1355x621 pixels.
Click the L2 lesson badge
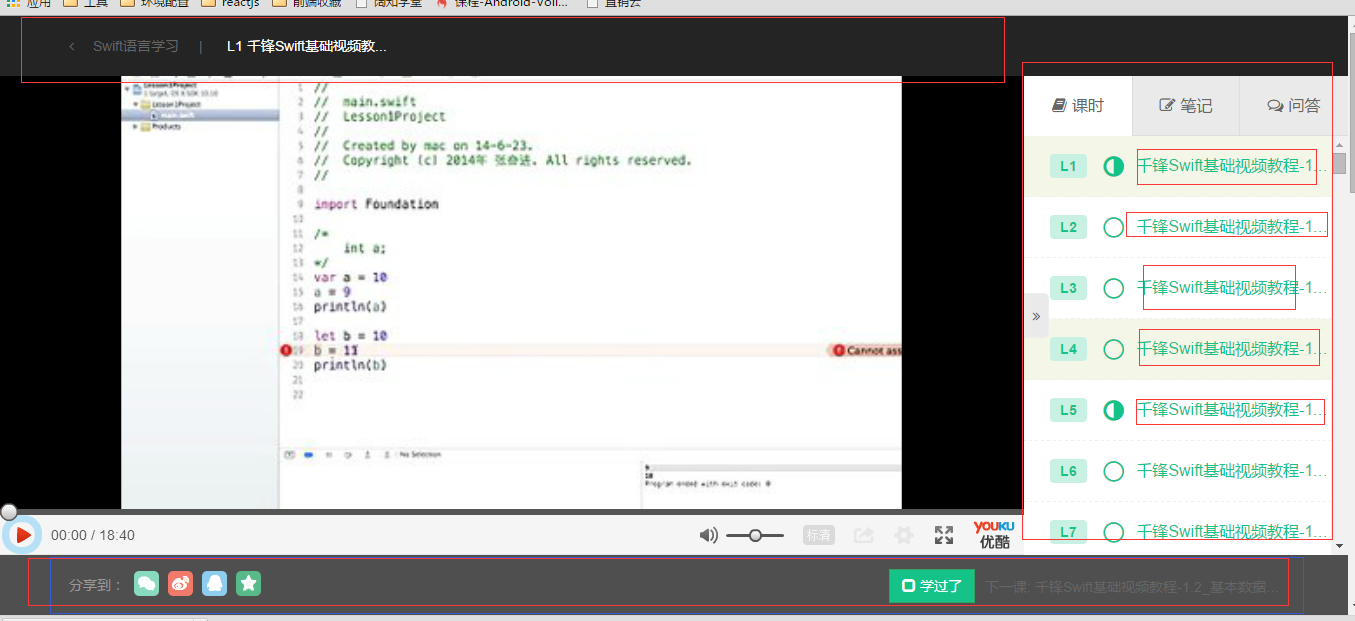1068,227
